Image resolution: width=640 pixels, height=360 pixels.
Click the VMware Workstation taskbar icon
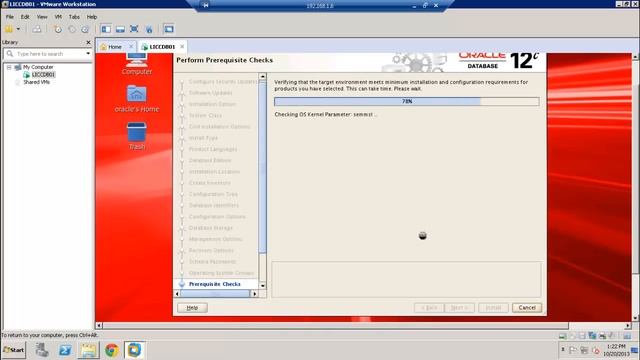click(x=134, y=350)
